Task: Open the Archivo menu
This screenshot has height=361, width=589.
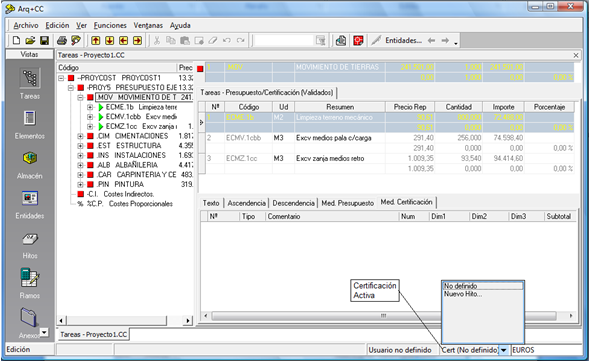Action: click(x=26, y=26)
